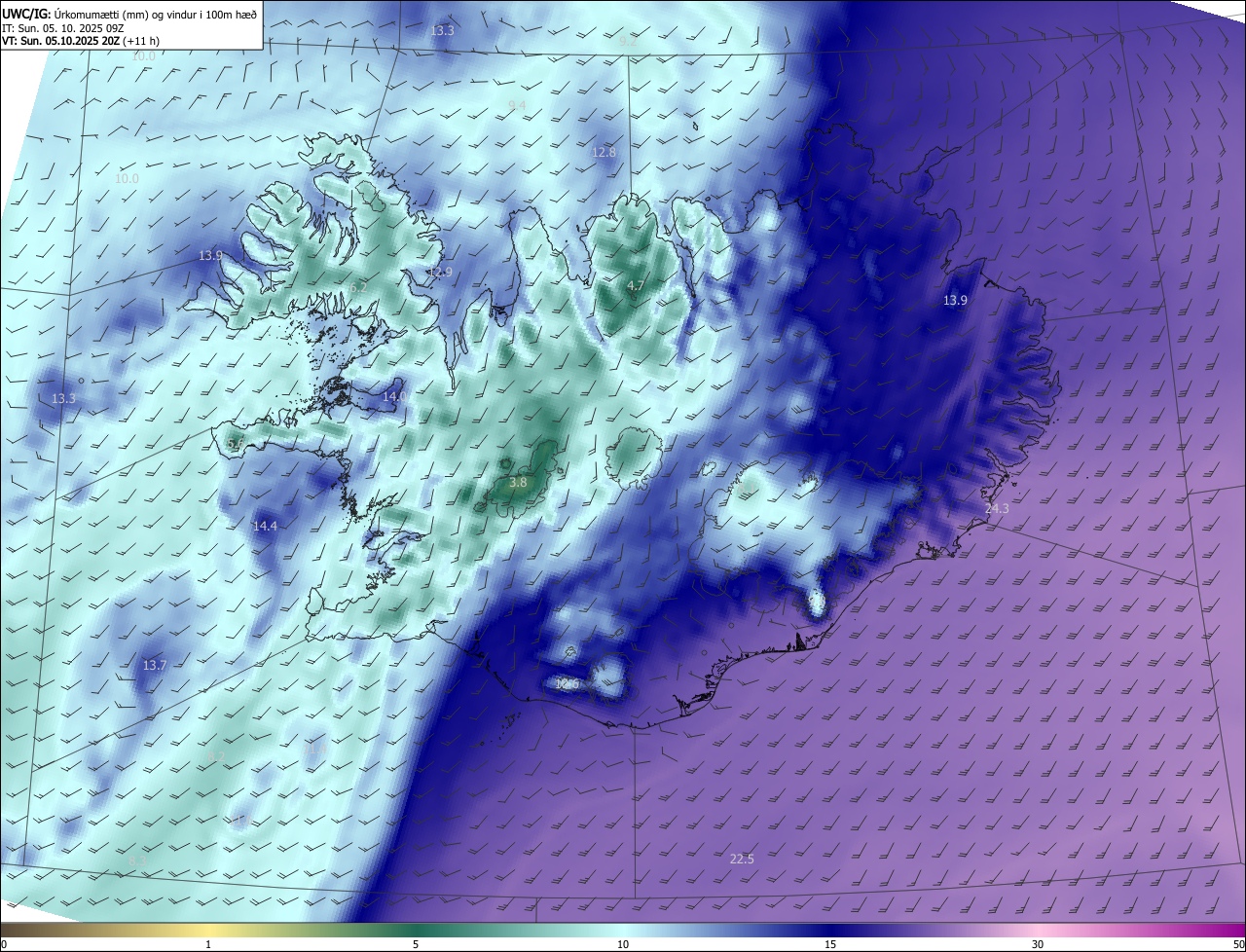1246x952 pixels.
Task: Click the 5 tick on the color scale
Action: tap(416, 944)
